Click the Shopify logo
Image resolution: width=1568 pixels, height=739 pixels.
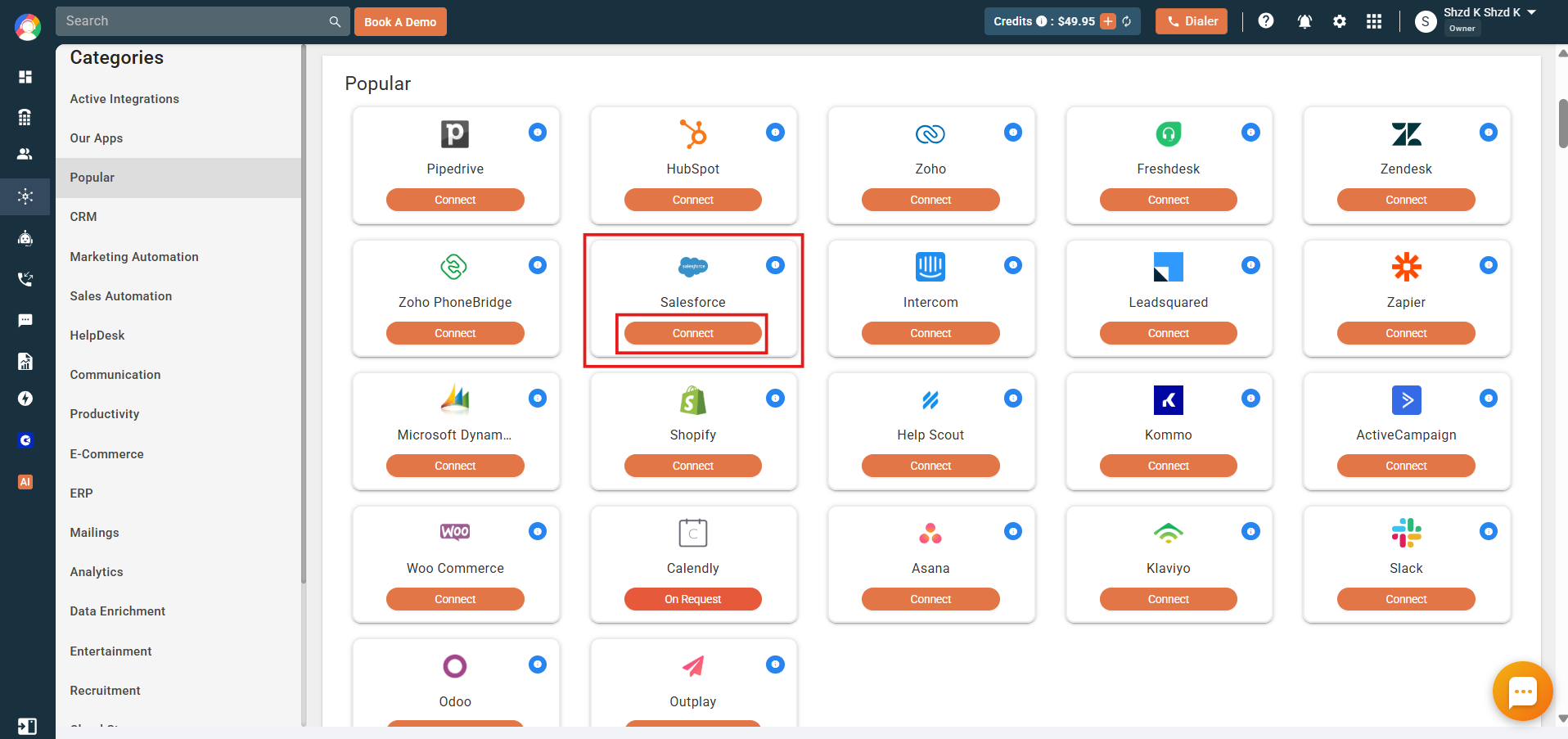coord(693,400)
